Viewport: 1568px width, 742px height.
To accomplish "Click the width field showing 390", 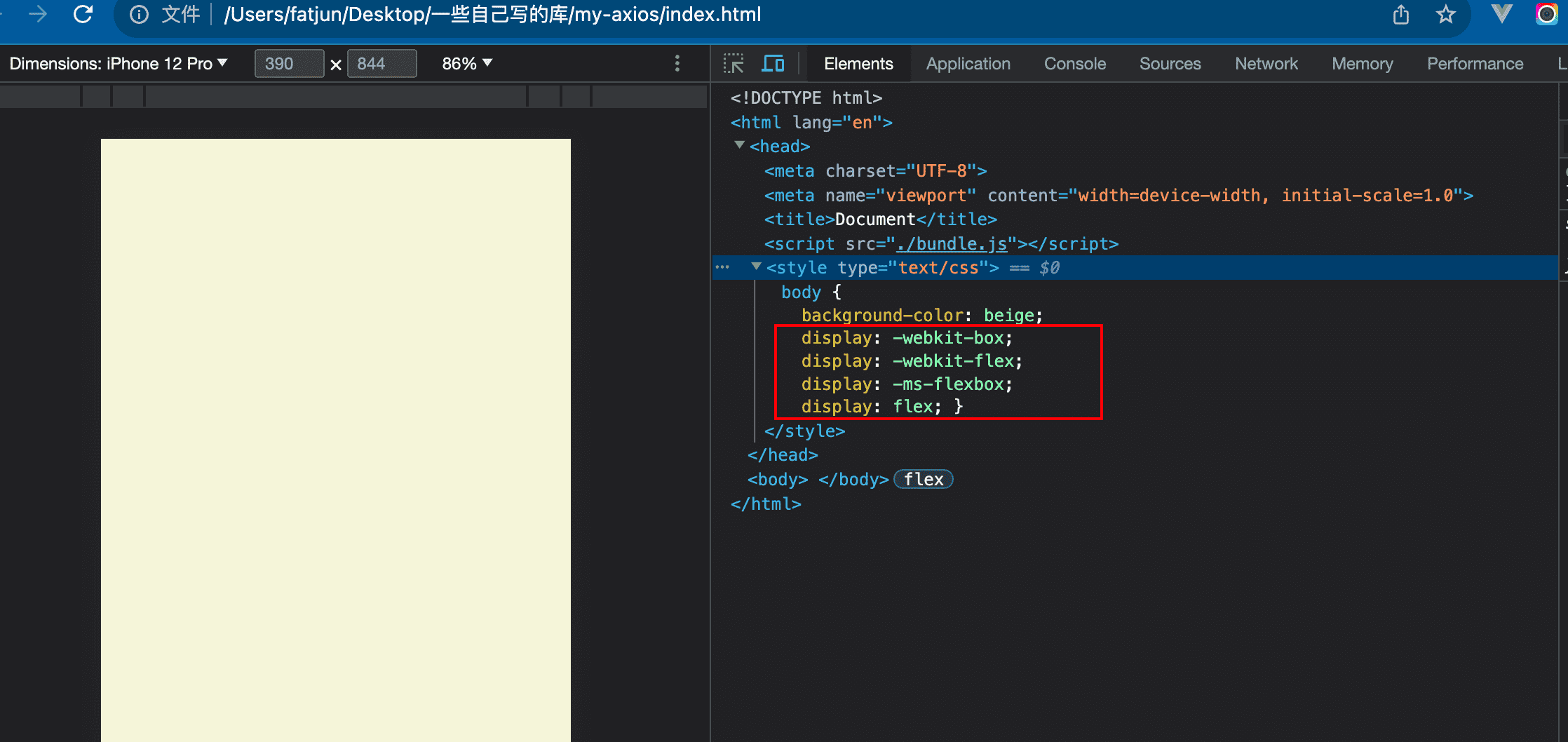I will point(289,64).
